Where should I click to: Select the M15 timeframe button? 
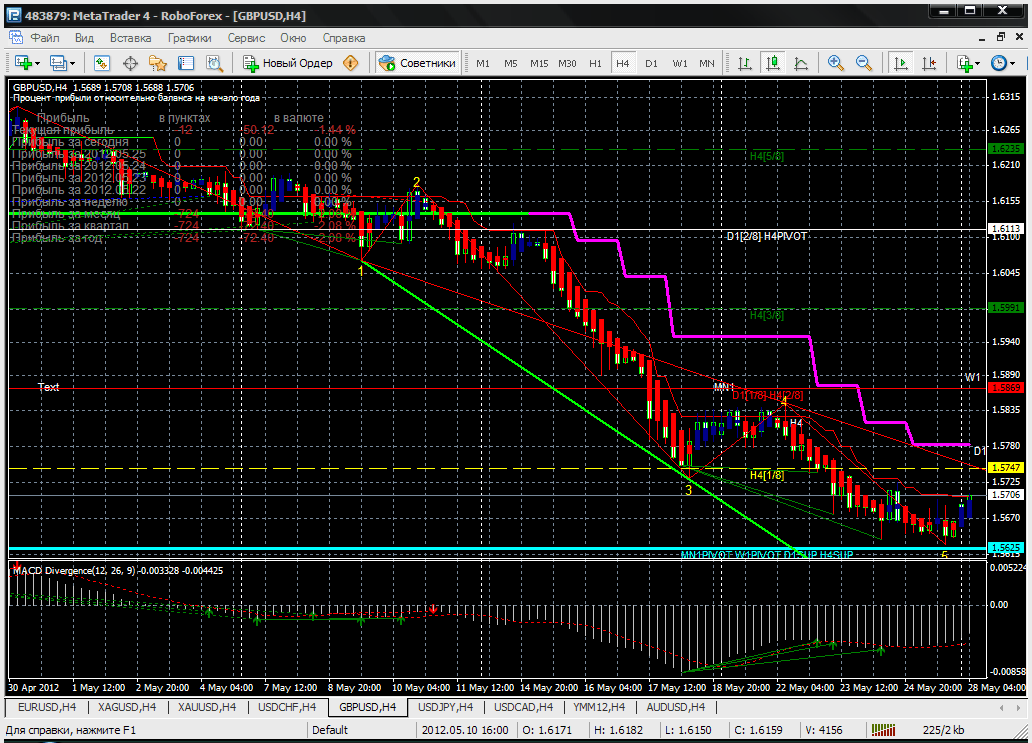click(x=539, y=63)
